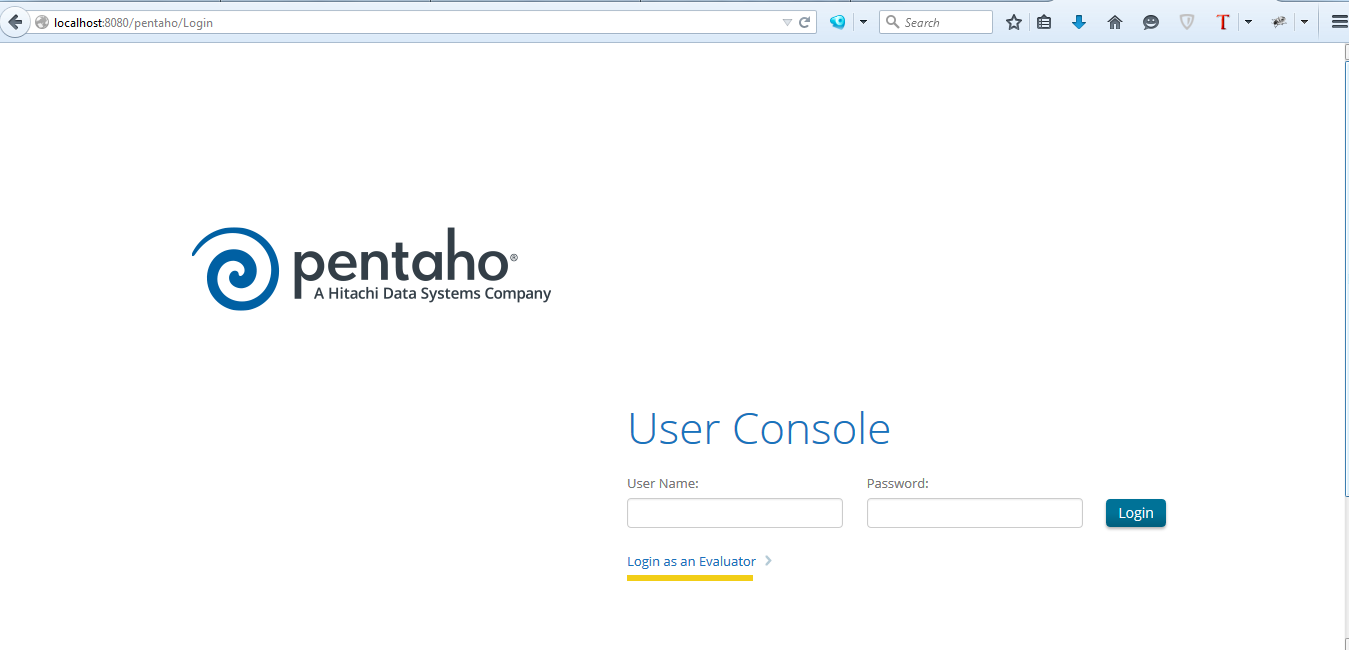Open dropdown arrow next to bug icon

tap(1305, 22)
